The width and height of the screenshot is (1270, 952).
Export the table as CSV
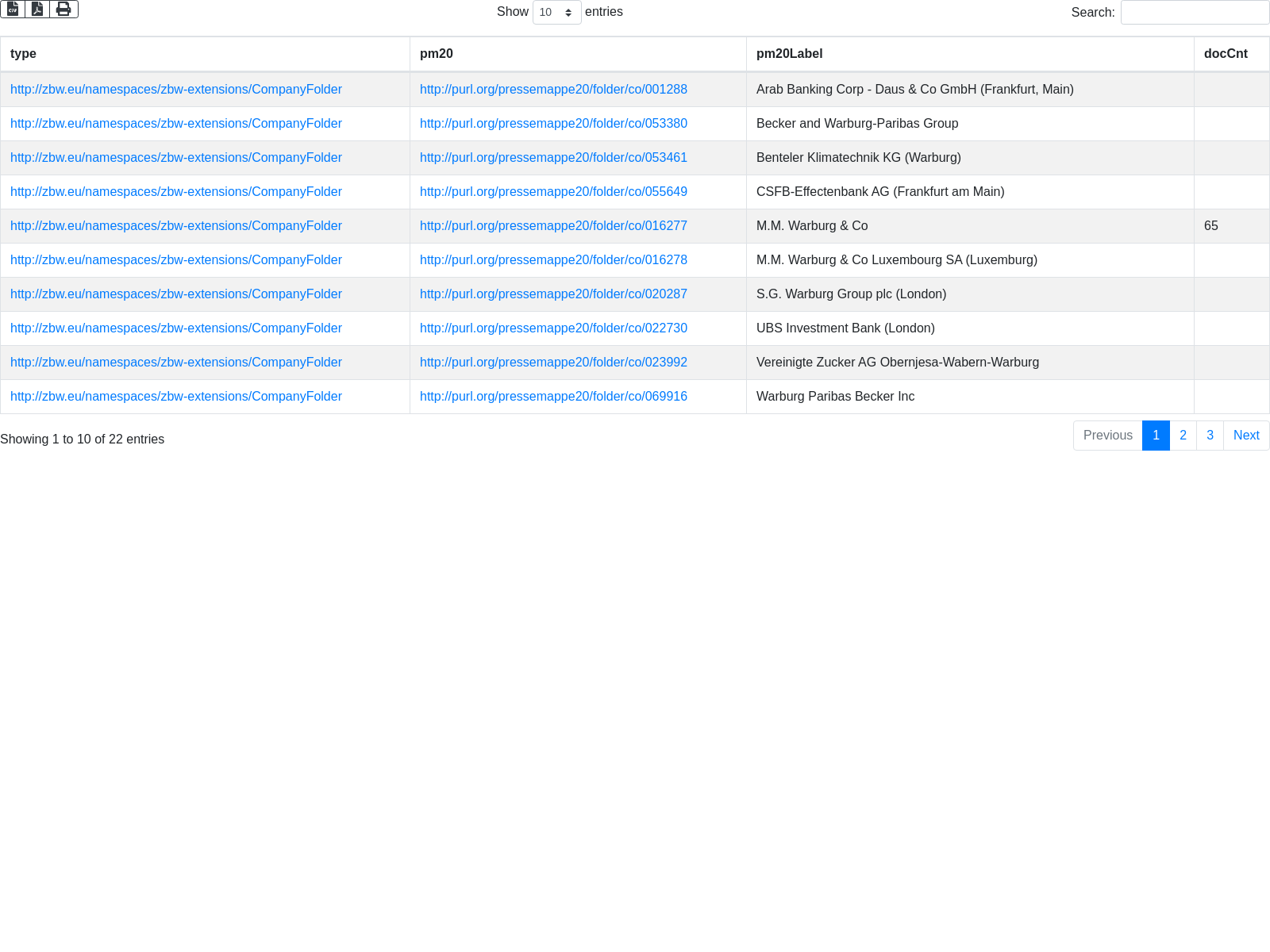pyautogui.click(x=13, y=10)
